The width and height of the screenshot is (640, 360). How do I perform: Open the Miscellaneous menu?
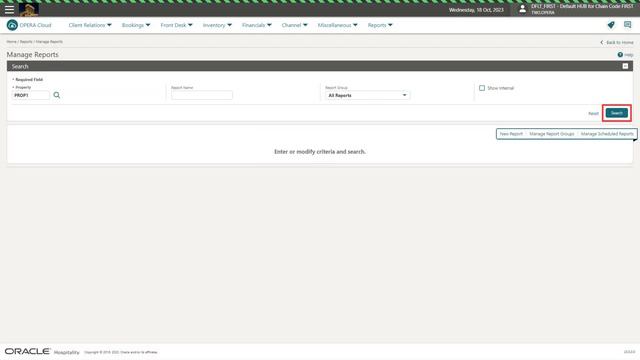point(338,25)
